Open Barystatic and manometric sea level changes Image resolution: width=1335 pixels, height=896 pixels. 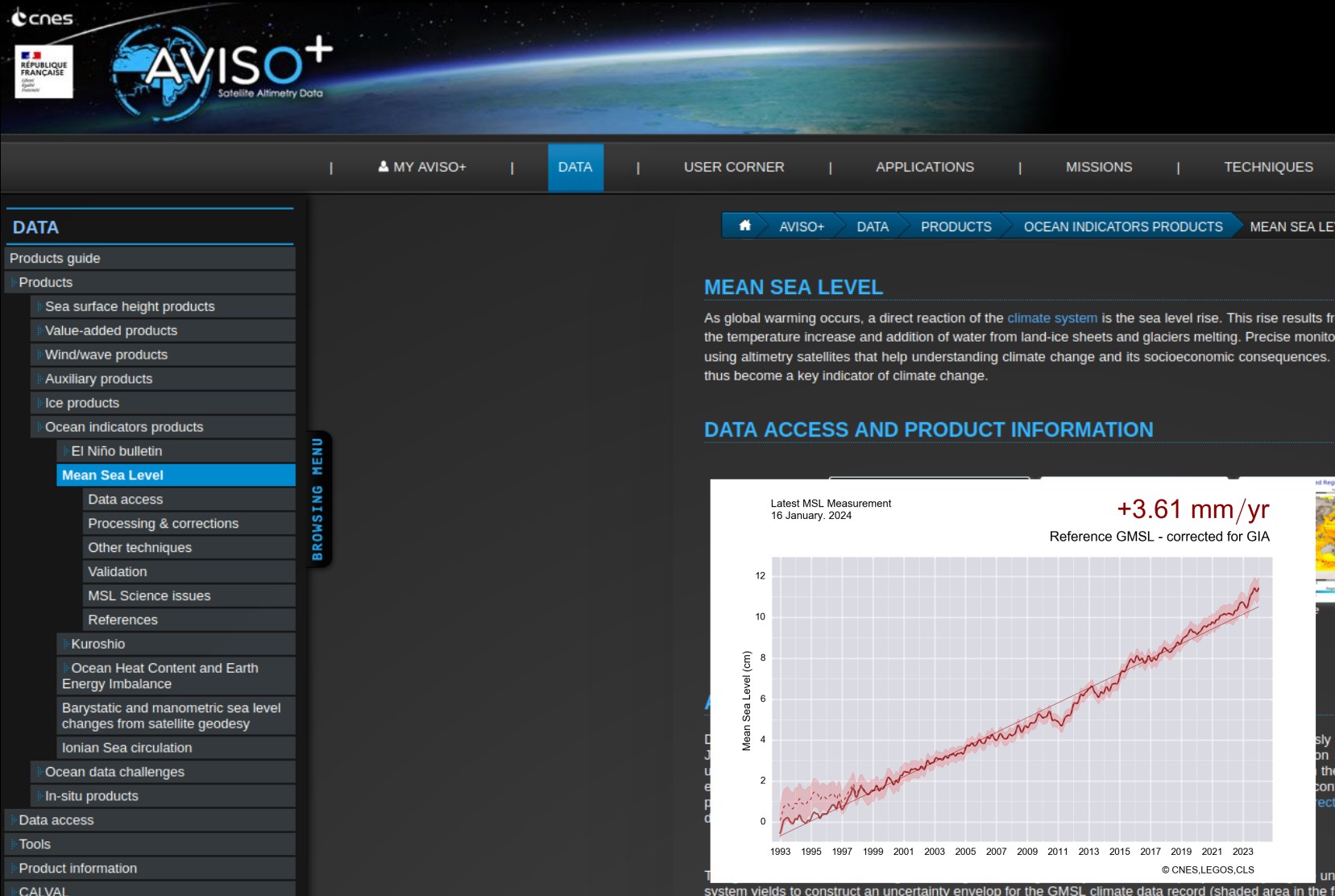click(x=176, y=716)
